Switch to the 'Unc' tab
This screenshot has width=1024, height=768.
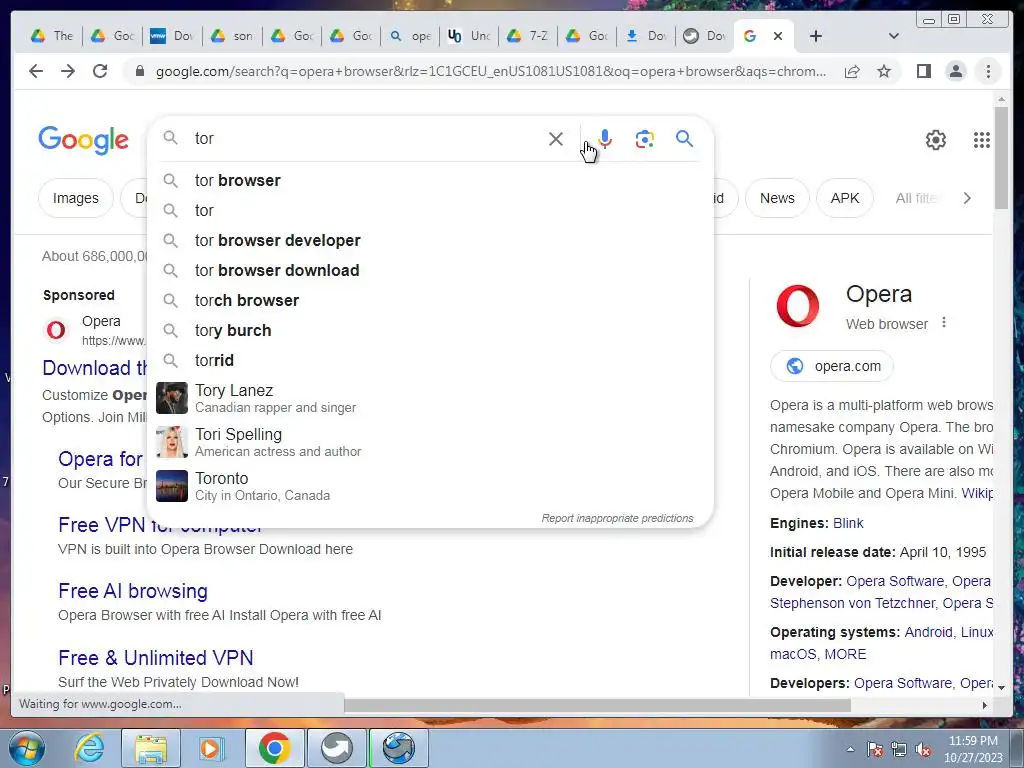469,36
